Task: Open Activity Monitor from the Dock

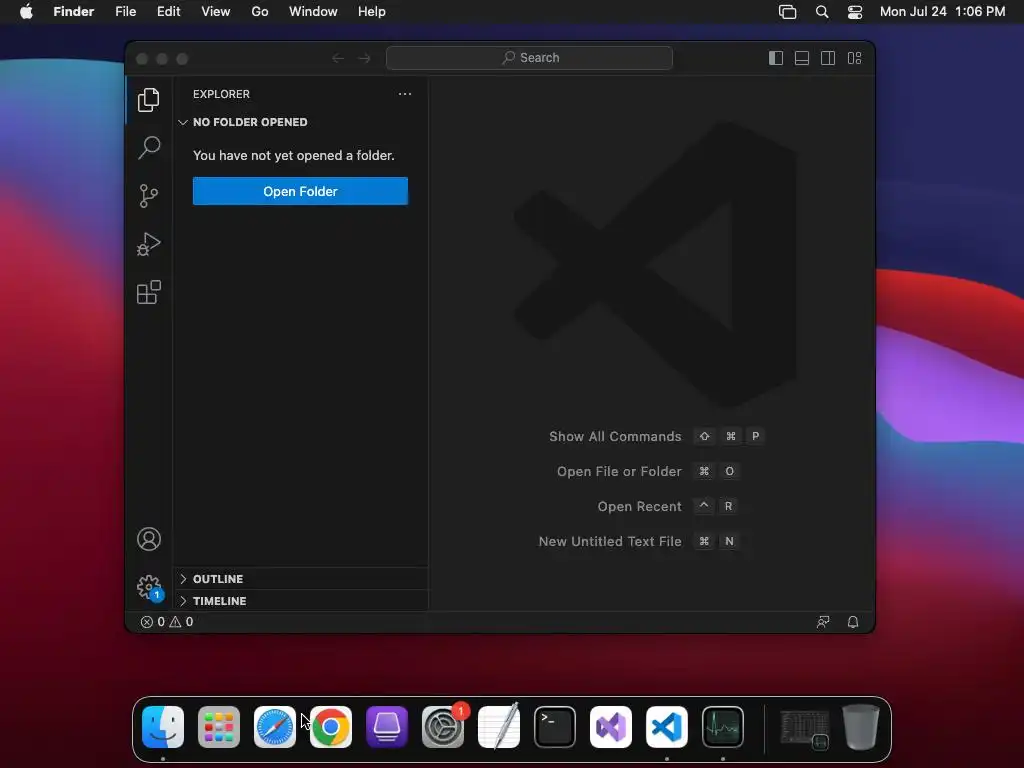Action: 723,727
